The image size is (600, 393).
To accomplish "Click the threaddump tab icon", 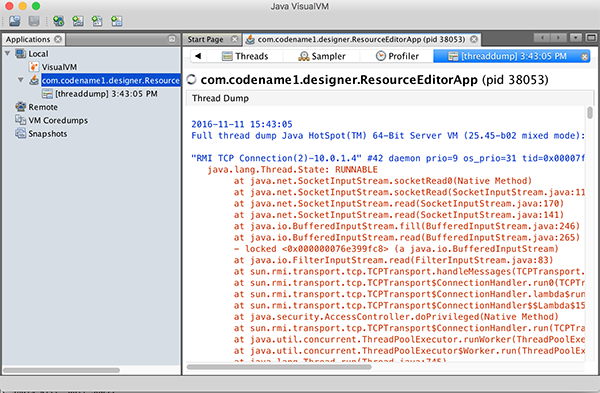I will tap(453, 56).
